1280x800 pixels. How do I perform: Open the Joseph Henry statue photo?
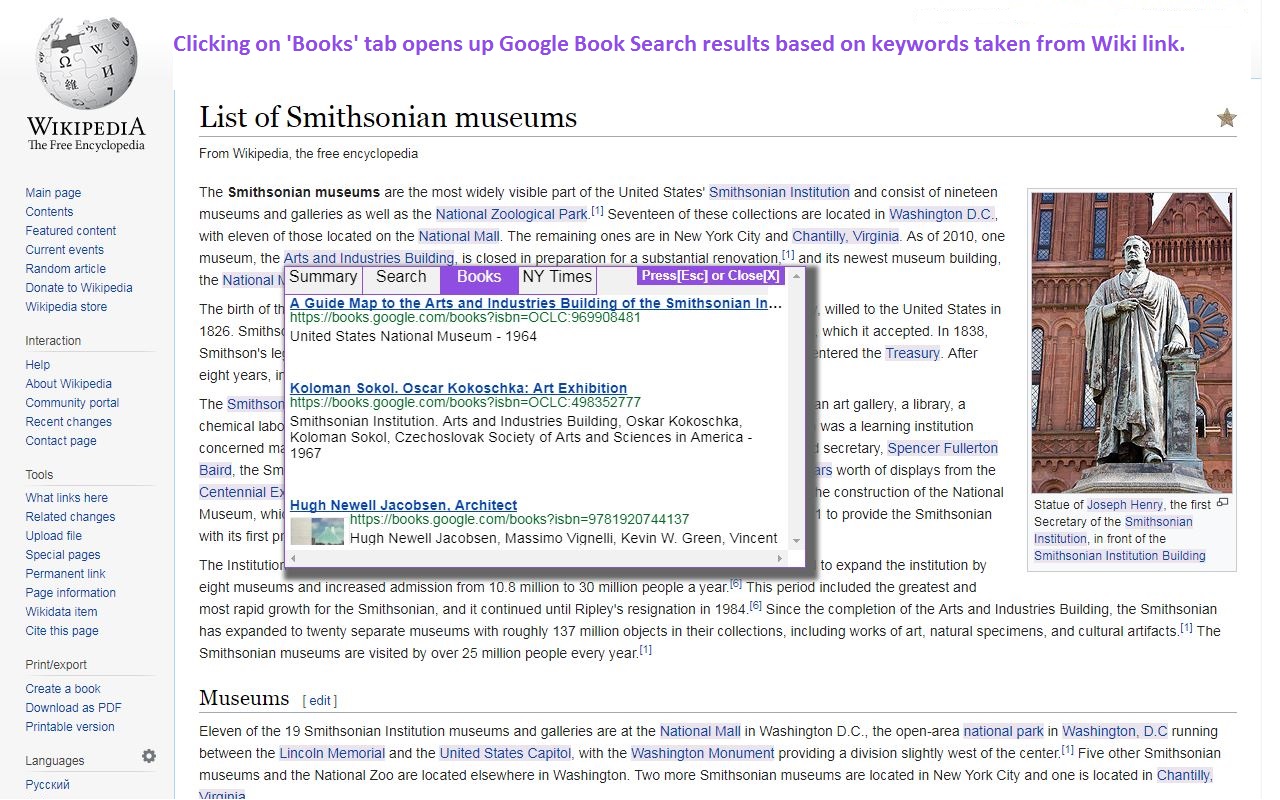1132,342
